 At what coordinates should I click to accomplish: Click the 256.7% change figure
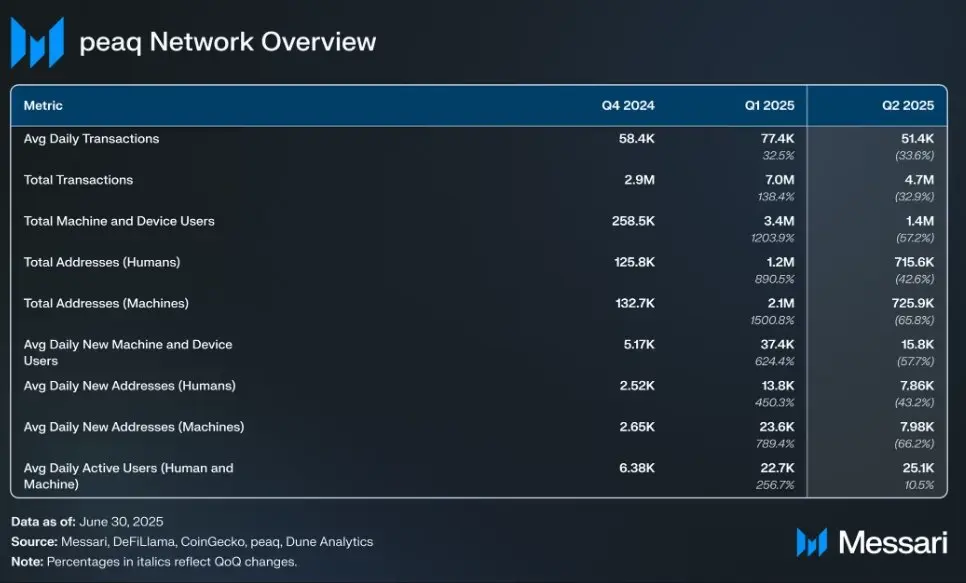775,486
